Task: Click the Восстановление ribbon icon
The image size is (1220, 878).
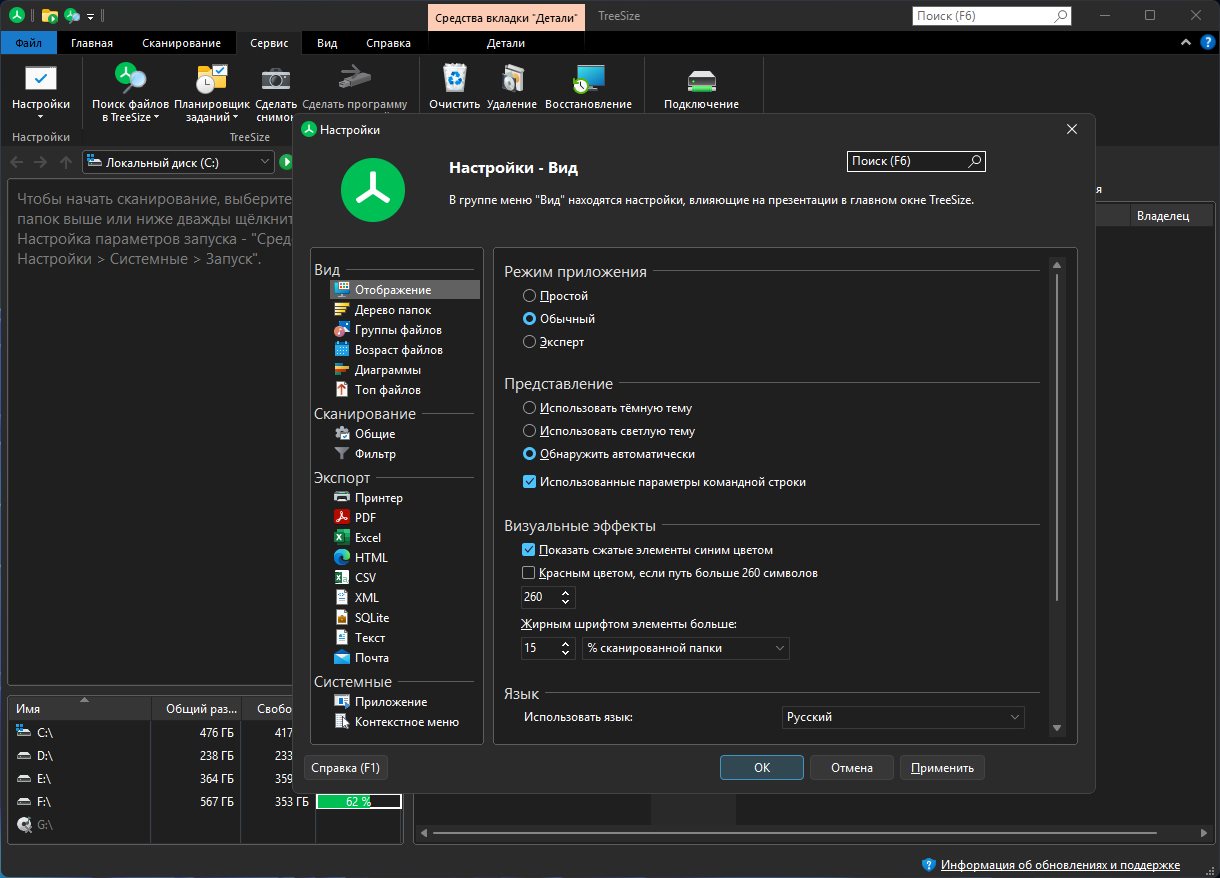Action: pos(588,80)
